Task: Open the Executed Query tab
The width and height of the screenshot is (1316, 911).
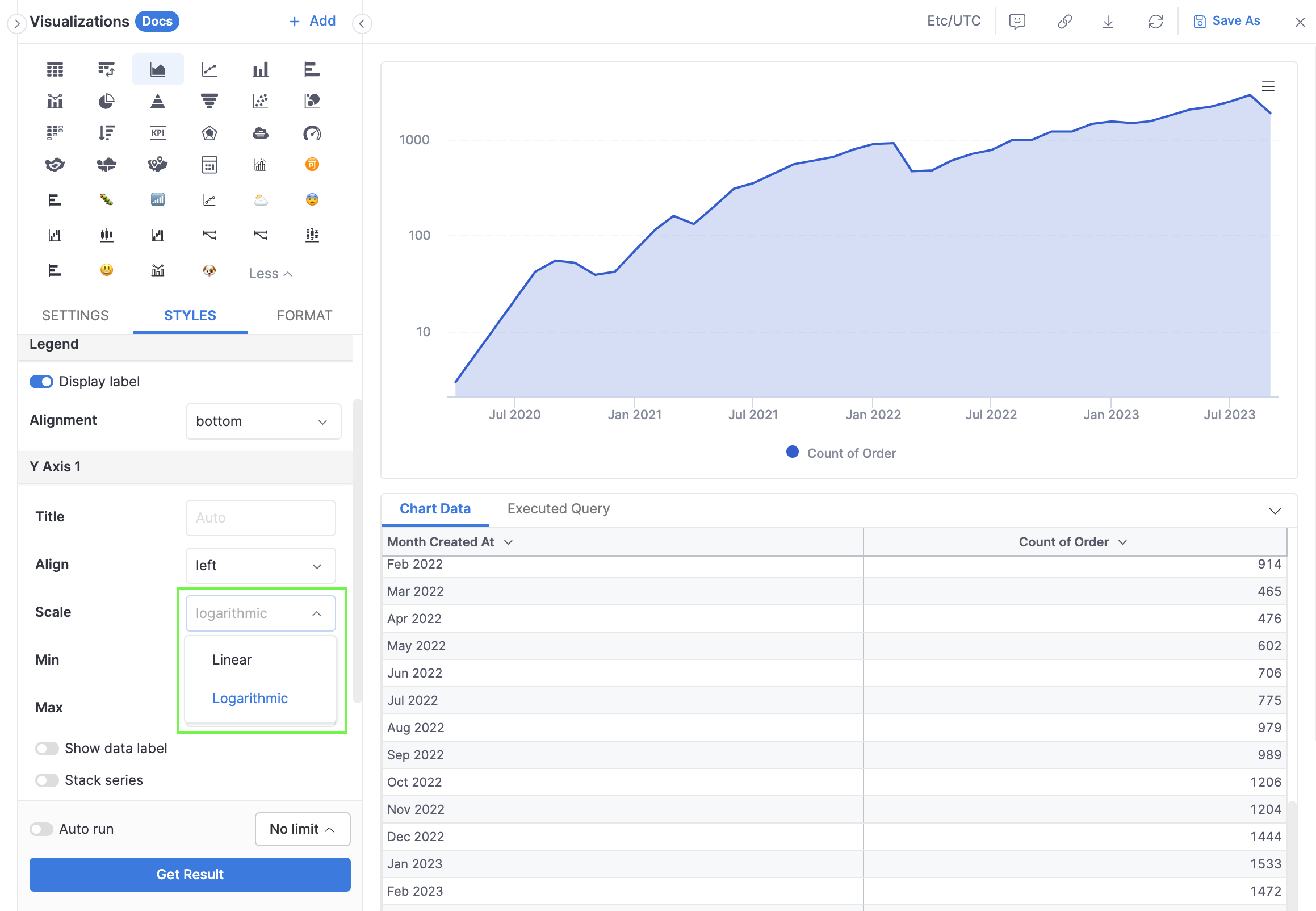Action: (558, 508)
